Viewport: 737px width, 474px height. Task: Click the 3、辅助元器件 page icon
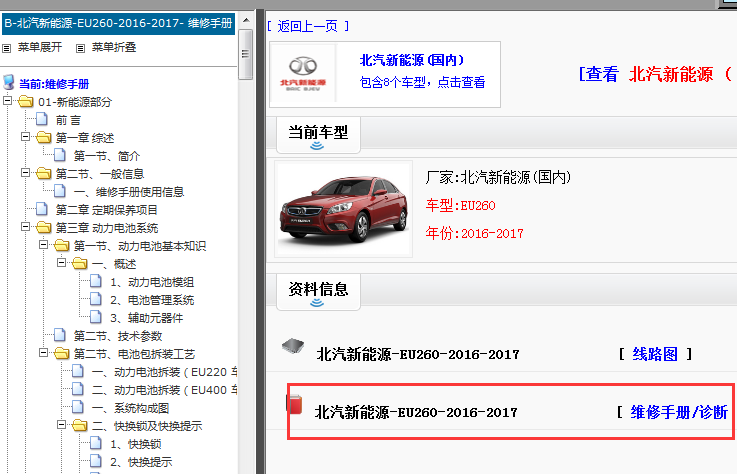(x=96, y=317)
